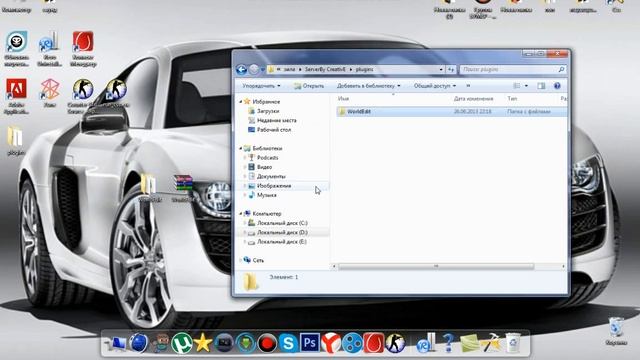
Task: Sort by the Имя column header
Action: [344, 99]
